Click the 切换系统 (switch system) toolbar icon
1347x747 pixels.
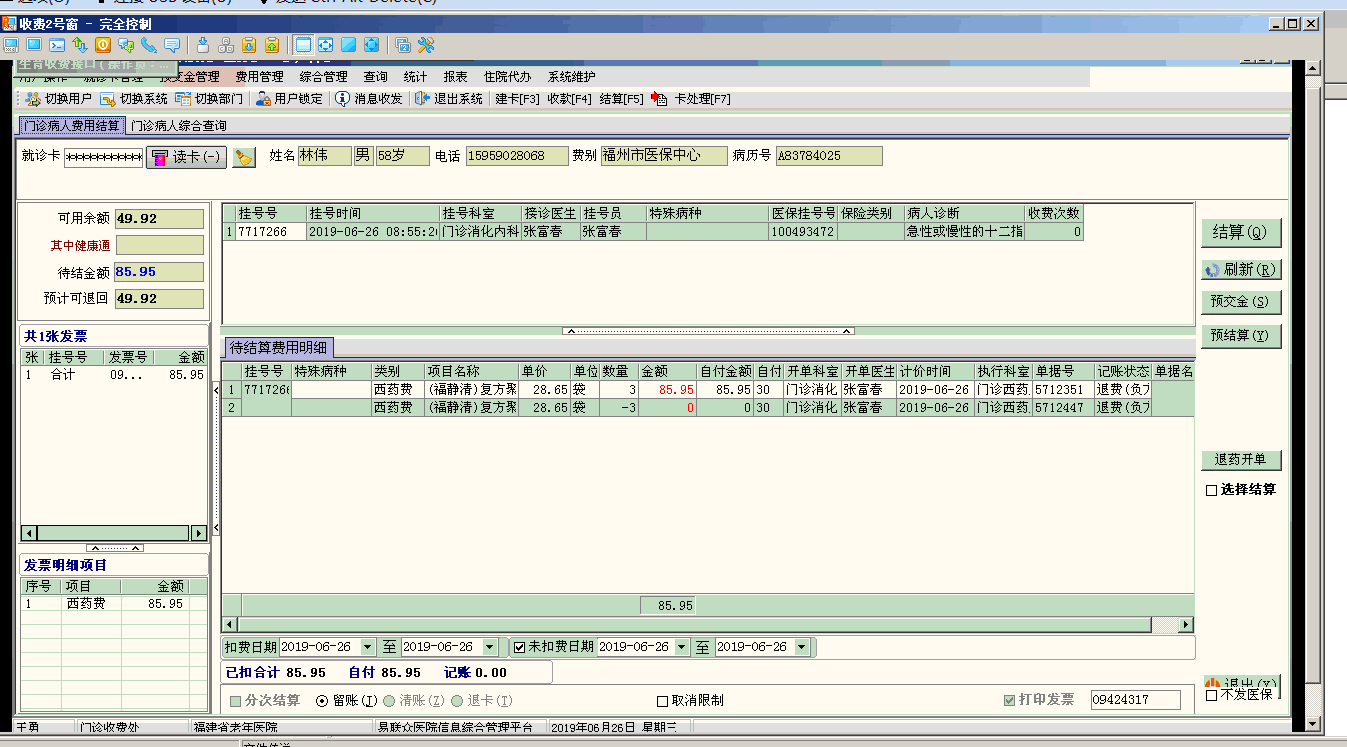coord(108,99)
